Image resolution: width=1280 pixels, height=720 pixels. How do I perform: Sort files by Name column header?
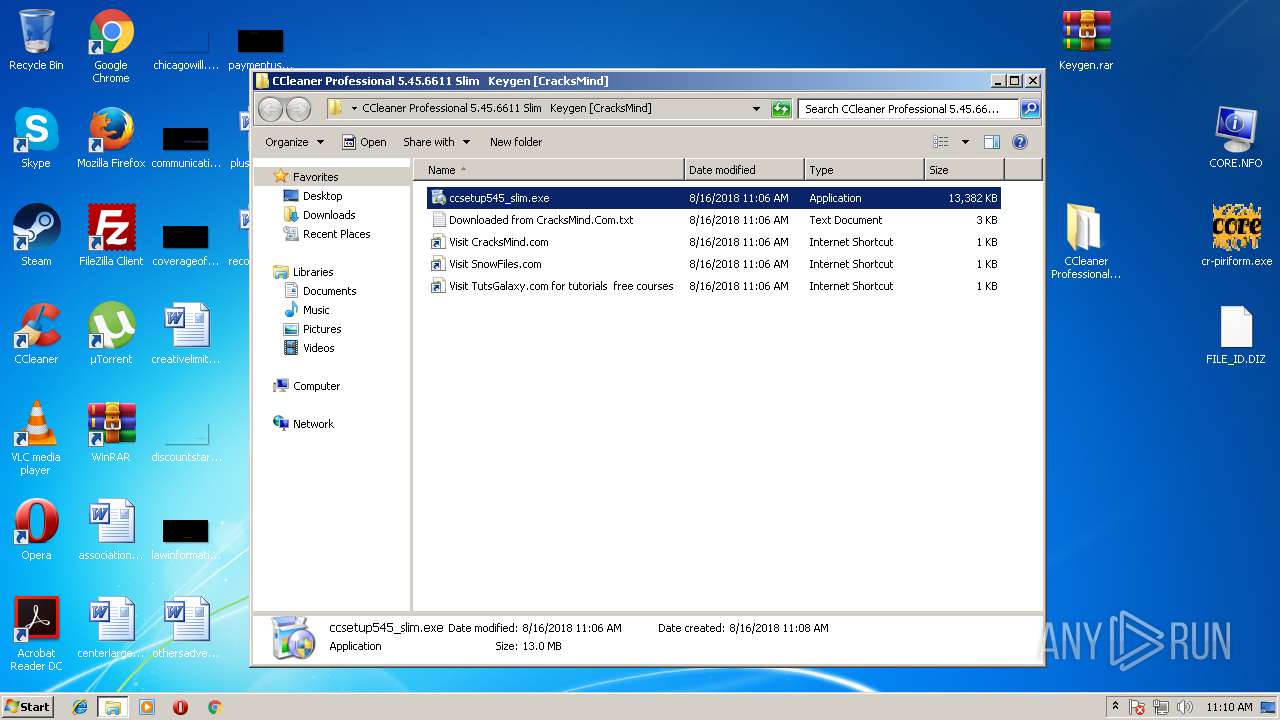click(x=549, y=170)
